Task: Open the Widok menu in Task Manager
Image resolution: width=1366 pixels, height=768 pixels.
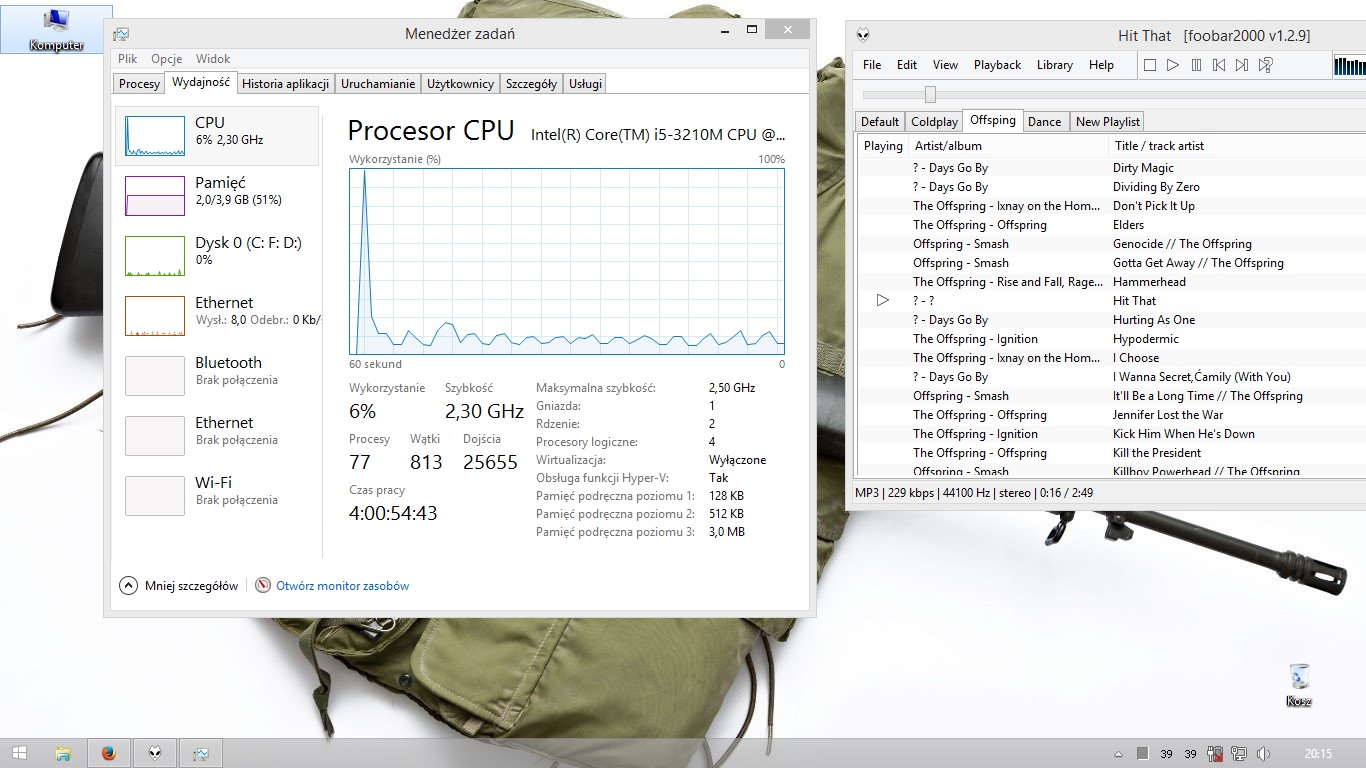Action: click(x=213, y=59)
